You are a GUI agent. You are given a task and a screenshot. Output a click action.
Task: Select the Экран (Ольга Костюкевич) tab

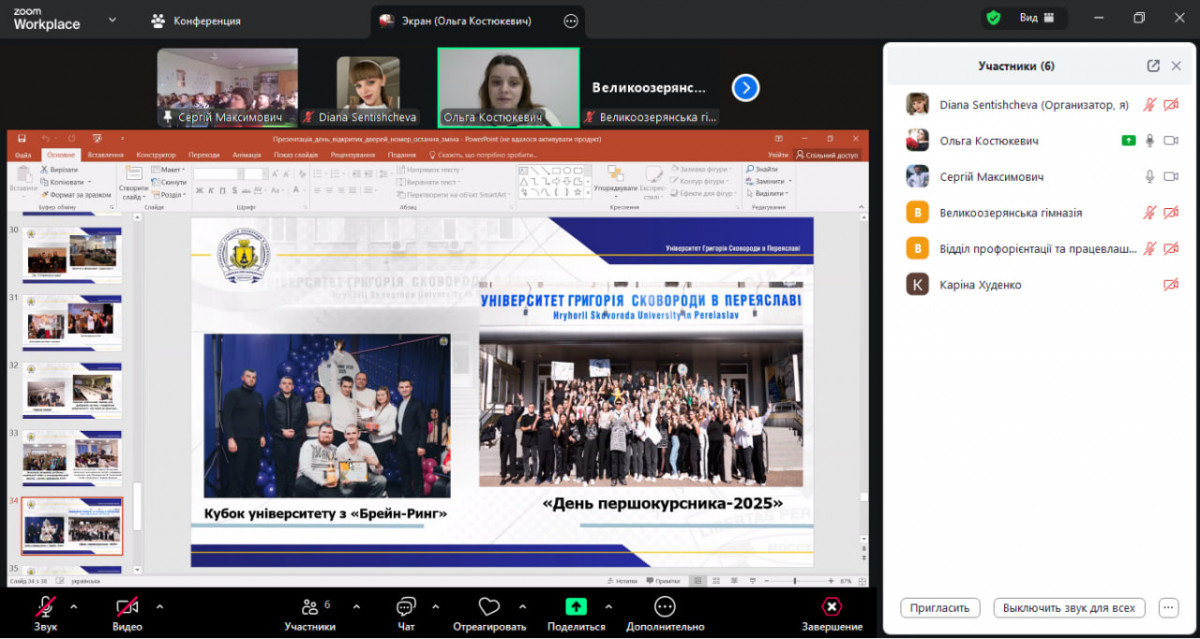pos(466,21)
